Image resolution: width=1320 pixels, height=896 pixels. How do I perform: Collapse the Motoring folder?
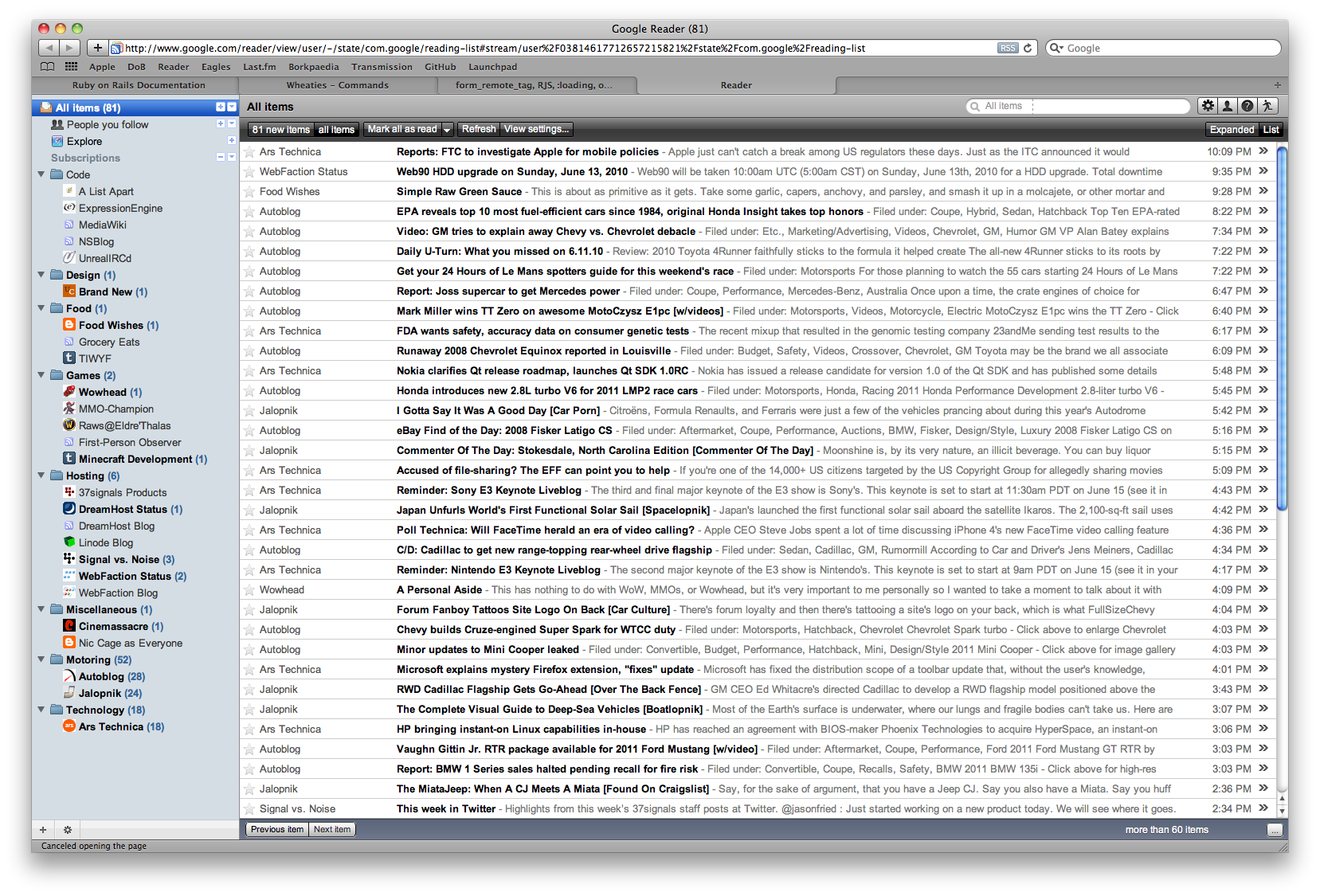click(41, 659)
